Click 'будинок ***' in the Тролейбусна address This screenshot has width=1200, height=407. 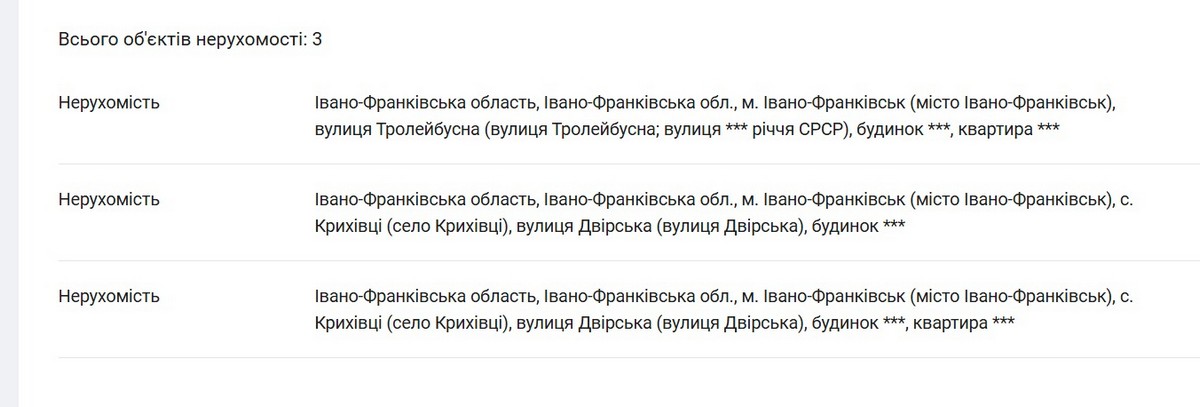point(899,130)
